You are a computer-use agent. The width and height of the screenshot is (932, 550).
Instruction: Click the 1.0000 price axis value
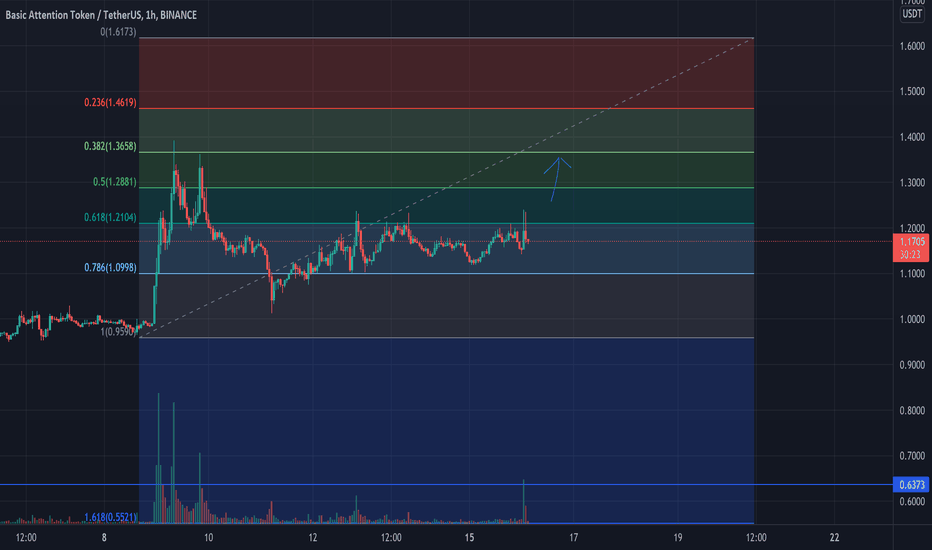pos(912,319)
